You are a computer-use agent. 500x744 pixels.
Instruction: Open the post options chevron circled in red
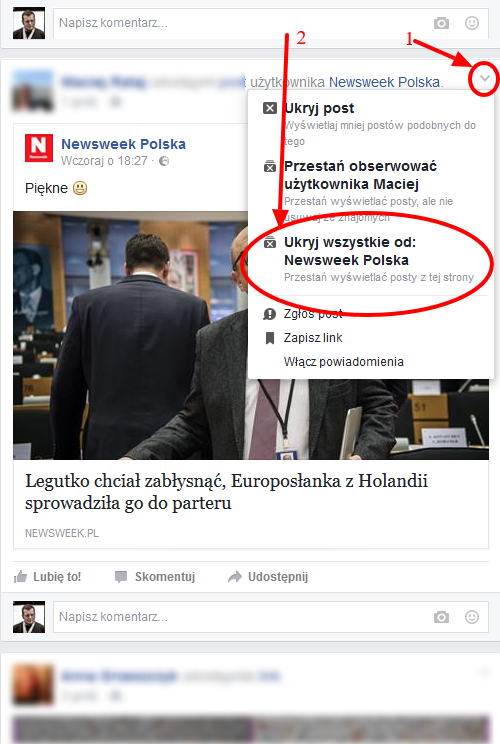pos(484,78)
